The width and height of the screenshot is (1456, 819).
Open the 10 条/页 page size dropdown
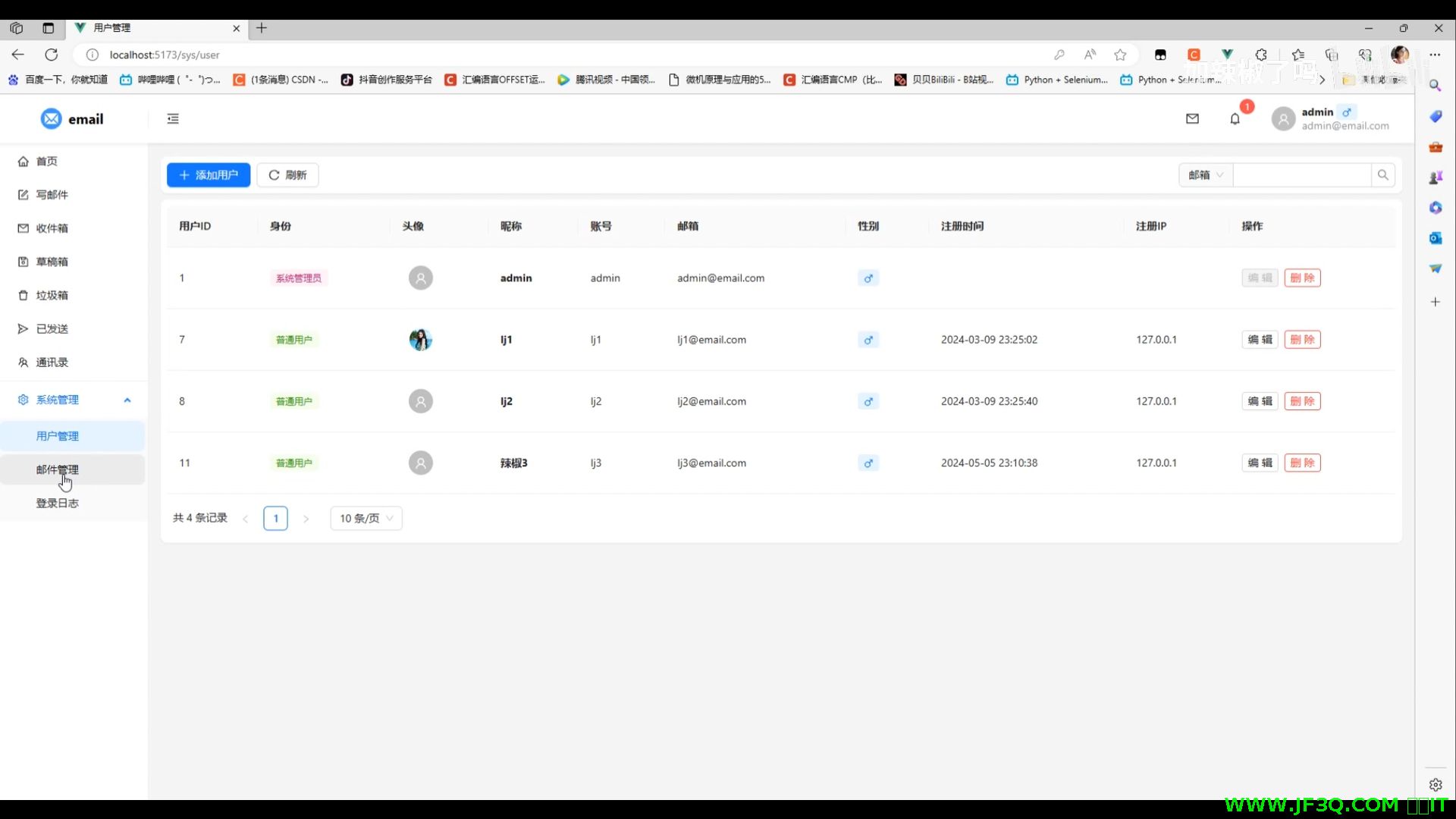(x=366, y=518)
